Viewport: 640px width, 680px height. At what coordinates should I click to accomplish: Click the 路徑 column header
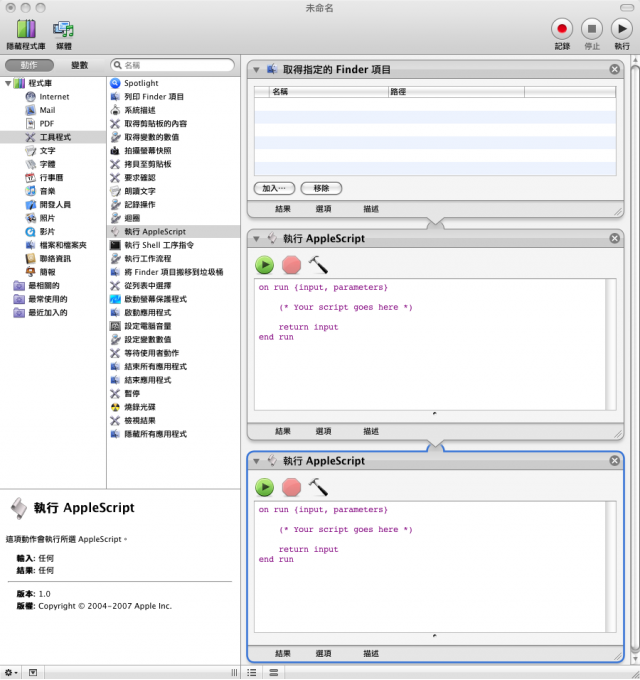[456, 92]
